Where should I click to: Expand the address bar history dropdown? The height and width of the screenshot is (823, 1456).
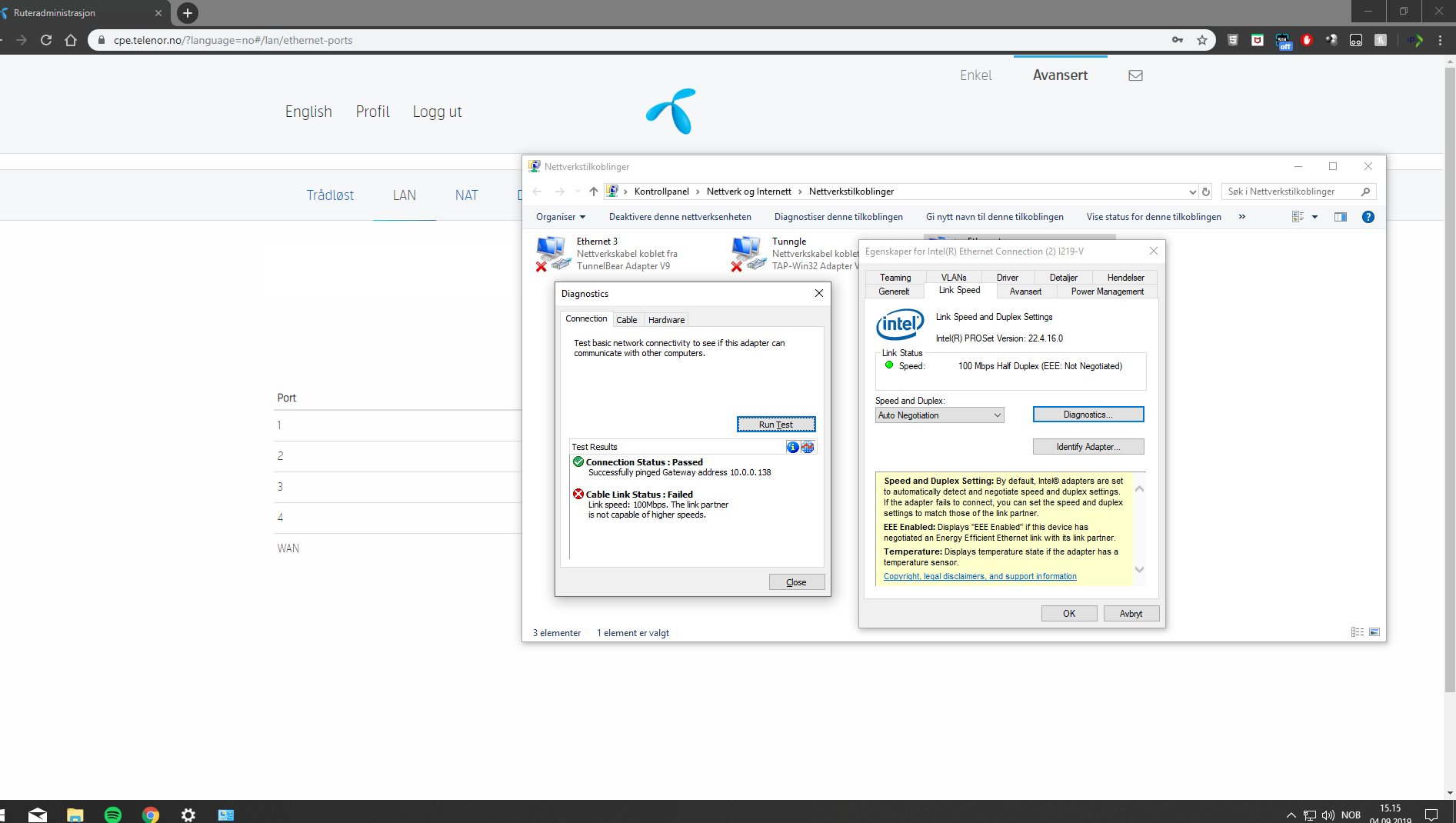pos(1192,192)
